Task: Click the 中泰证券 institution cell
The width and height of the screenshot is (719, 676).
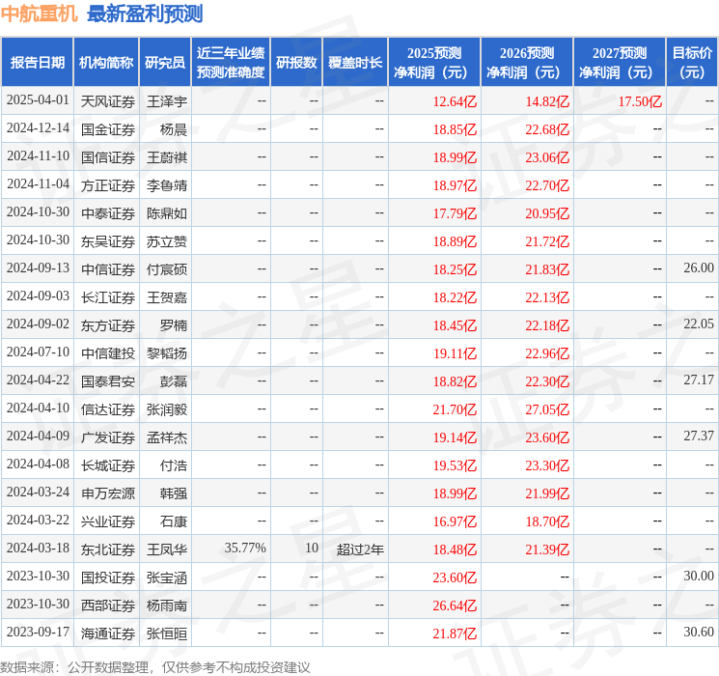Action: (108, 213)
